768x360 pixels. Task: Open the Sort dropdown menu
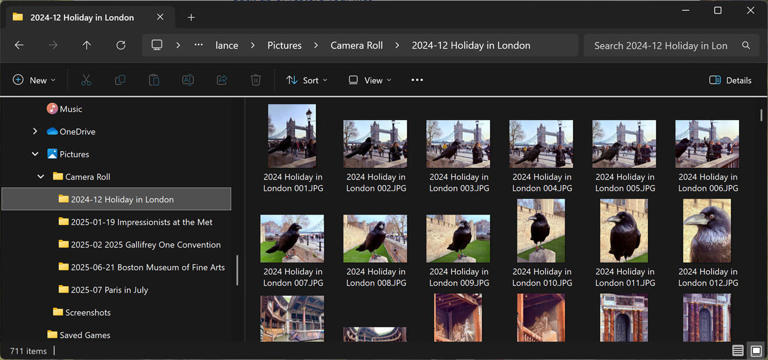pos(307,80)
